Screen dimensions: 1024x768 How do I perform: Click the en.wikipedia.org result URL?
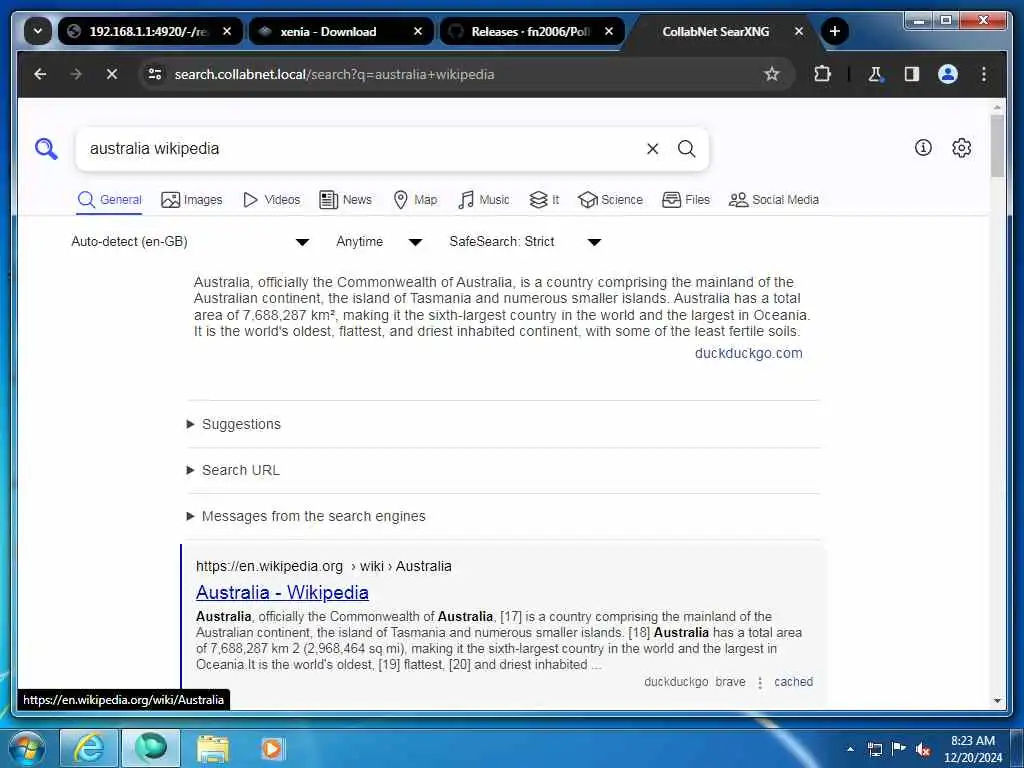pos(323,566)
